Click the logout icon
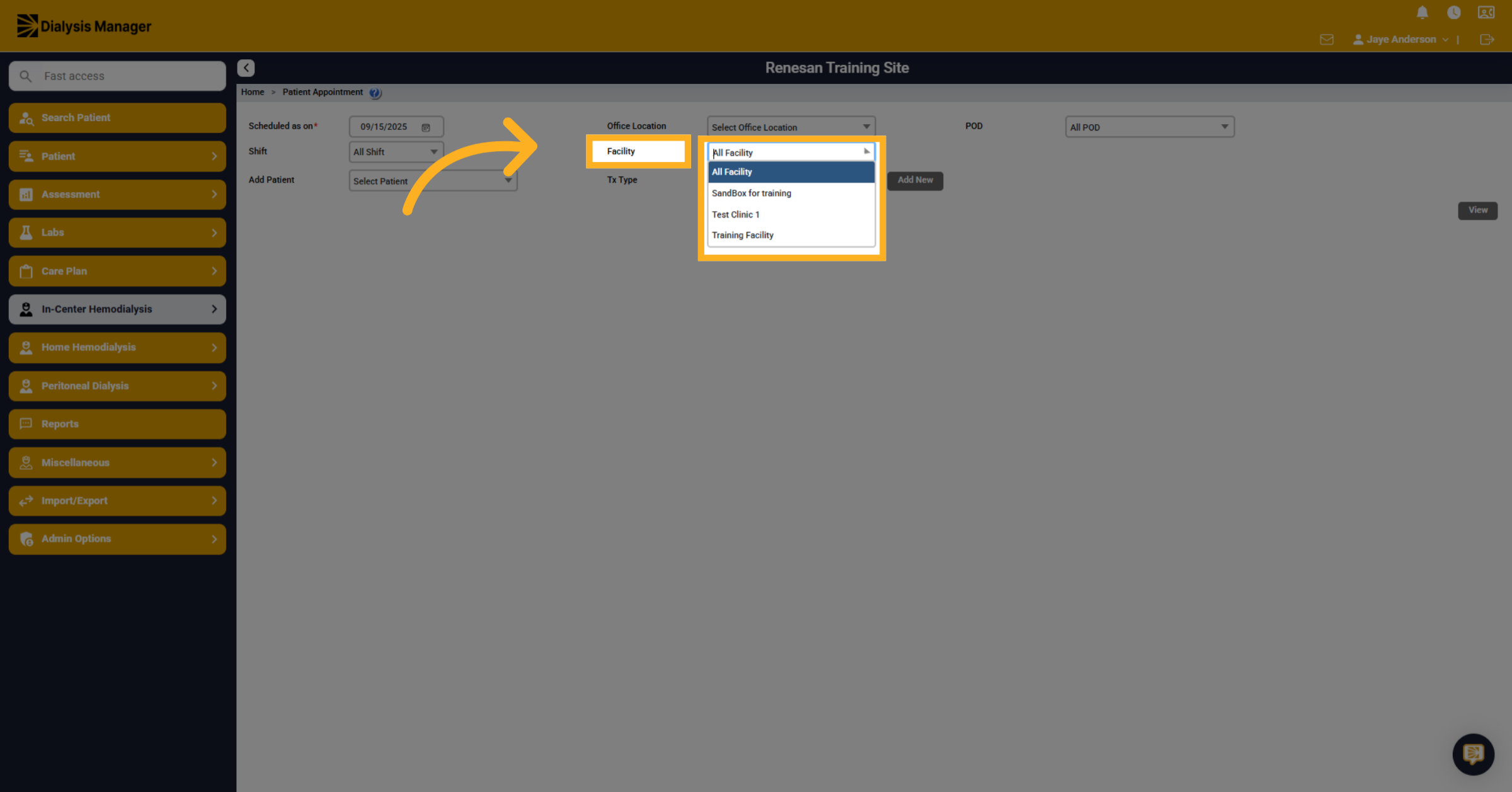Screen dimensions: 1512x792 tap(1486, 40)
